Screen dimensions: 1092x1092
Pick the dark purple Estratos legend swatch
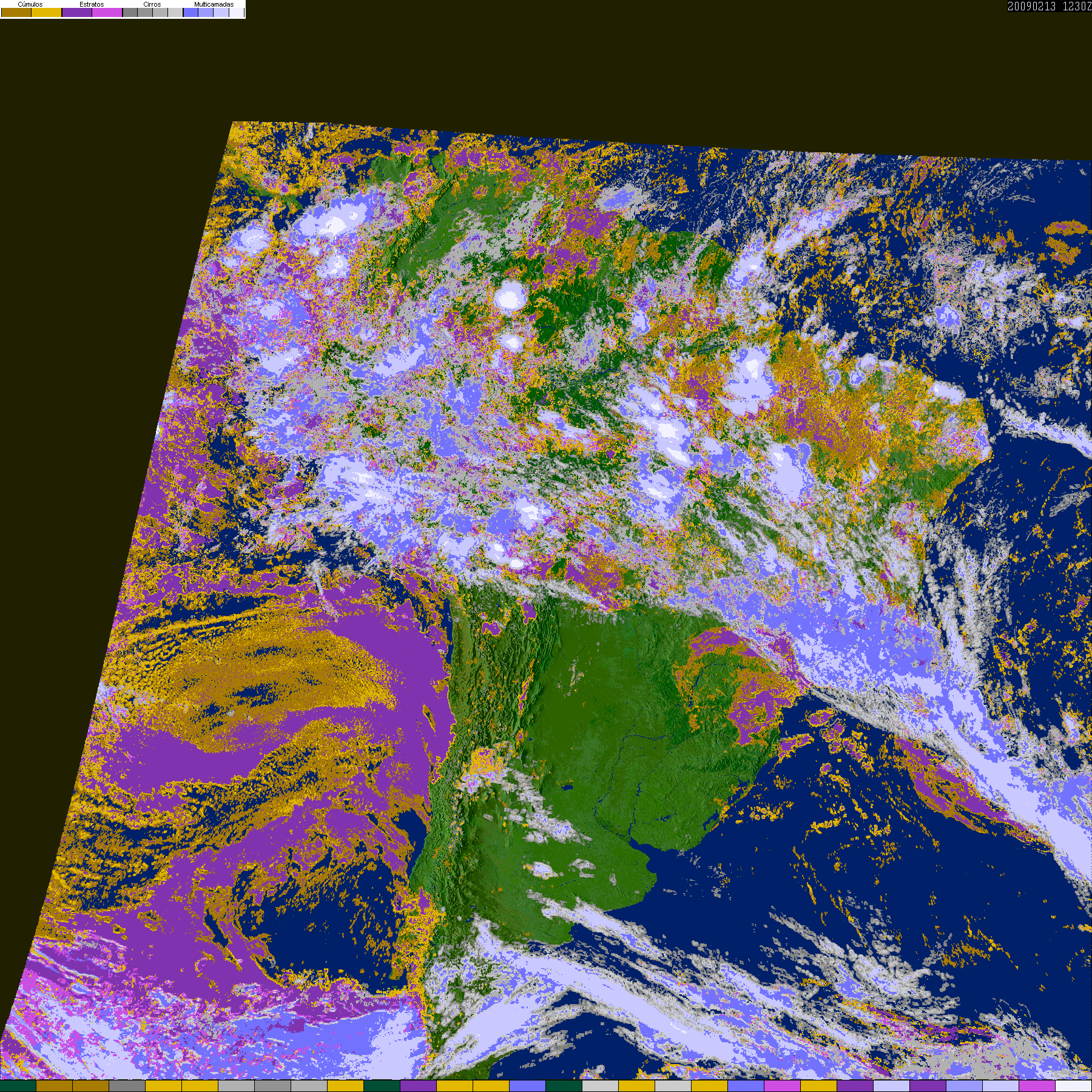click(77, 12)
